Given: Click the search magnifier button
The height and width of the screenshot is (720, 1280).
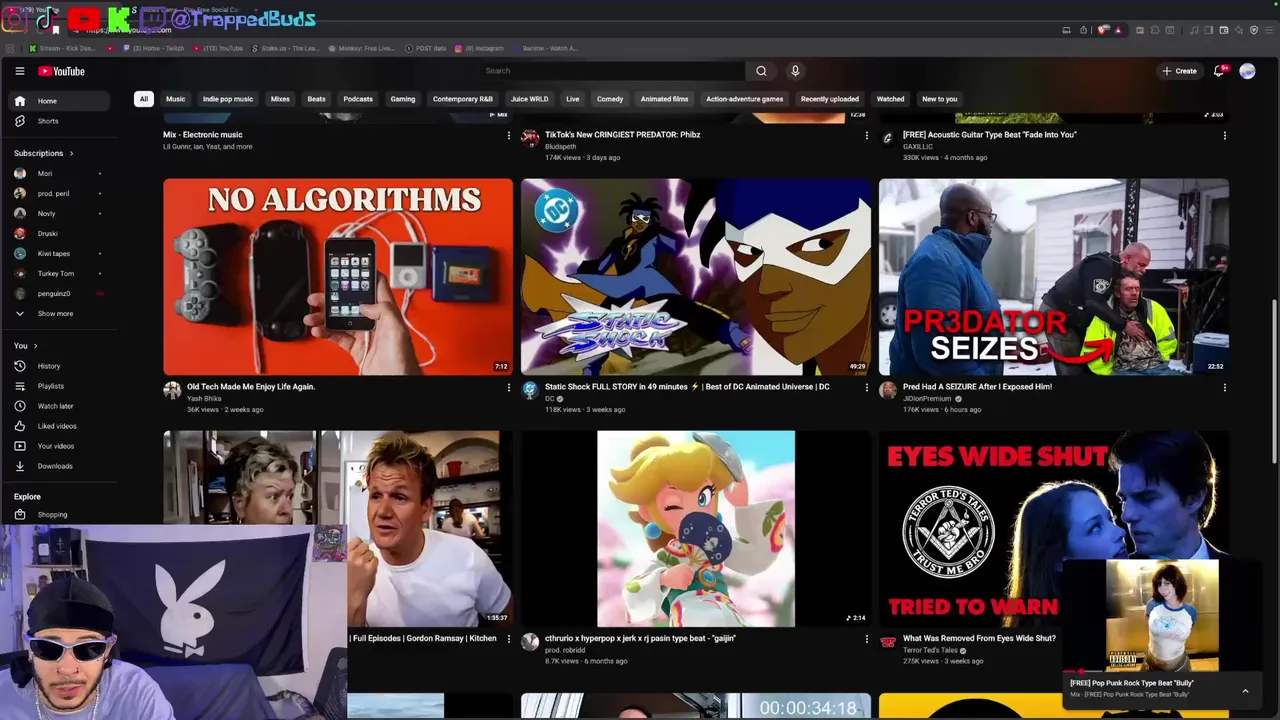Looking at the screenshot, I should (761, 71).
